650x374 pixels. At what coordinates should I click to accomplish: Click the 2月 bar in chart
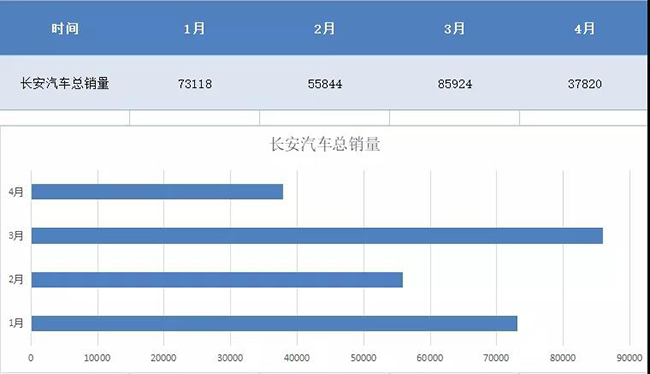[x=217, y=279]
